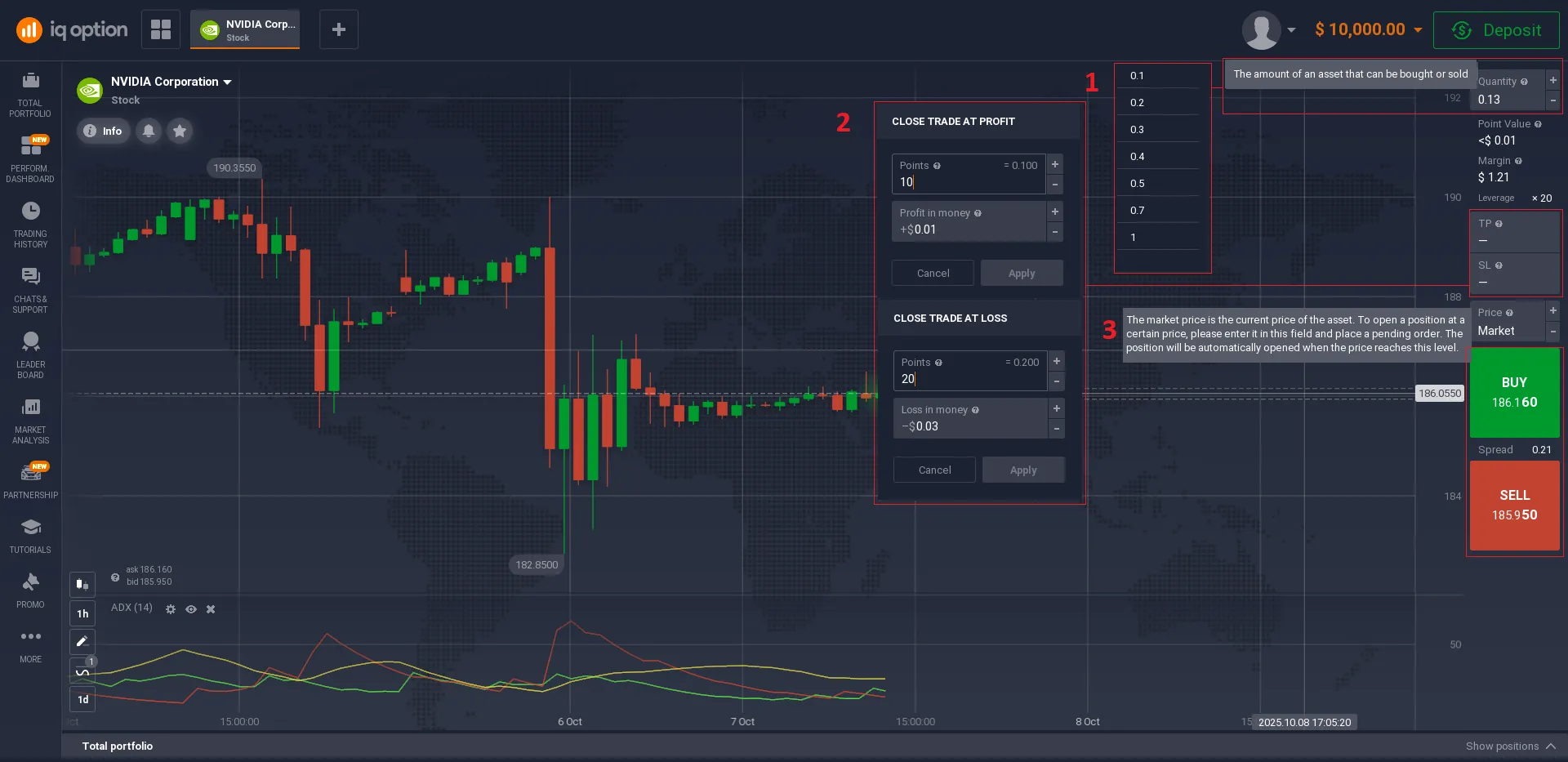The image size is (1568, 762).
Task: Increase take-profit Points with plus stepper
Action: (1055, 164)
